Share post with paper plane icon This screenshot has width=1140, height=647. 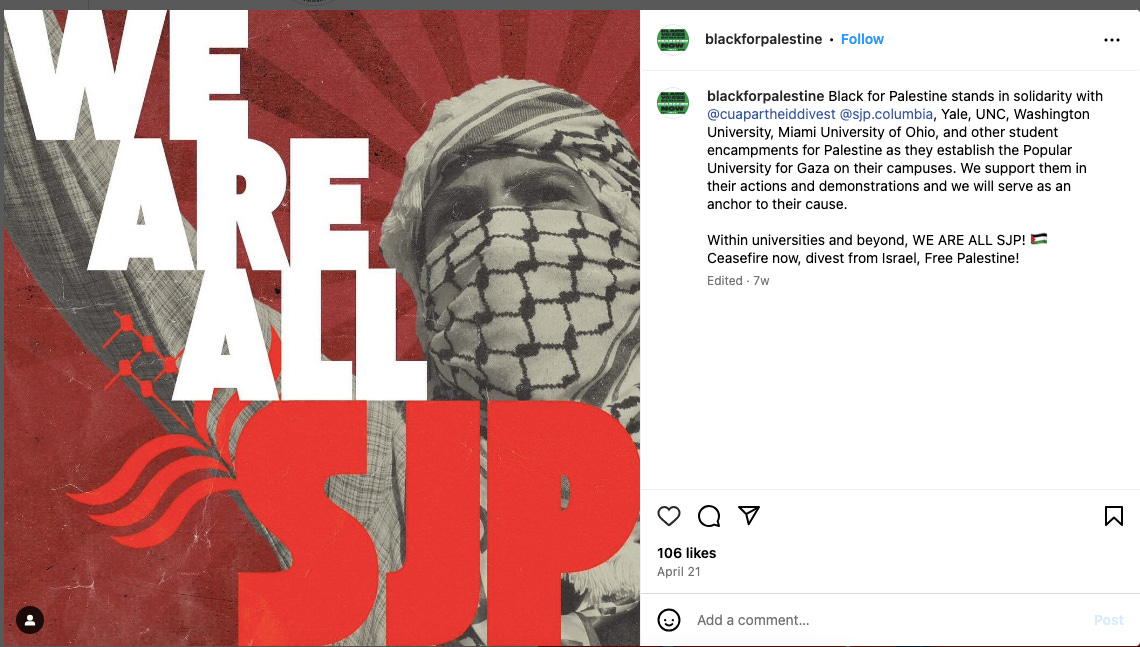749,515
